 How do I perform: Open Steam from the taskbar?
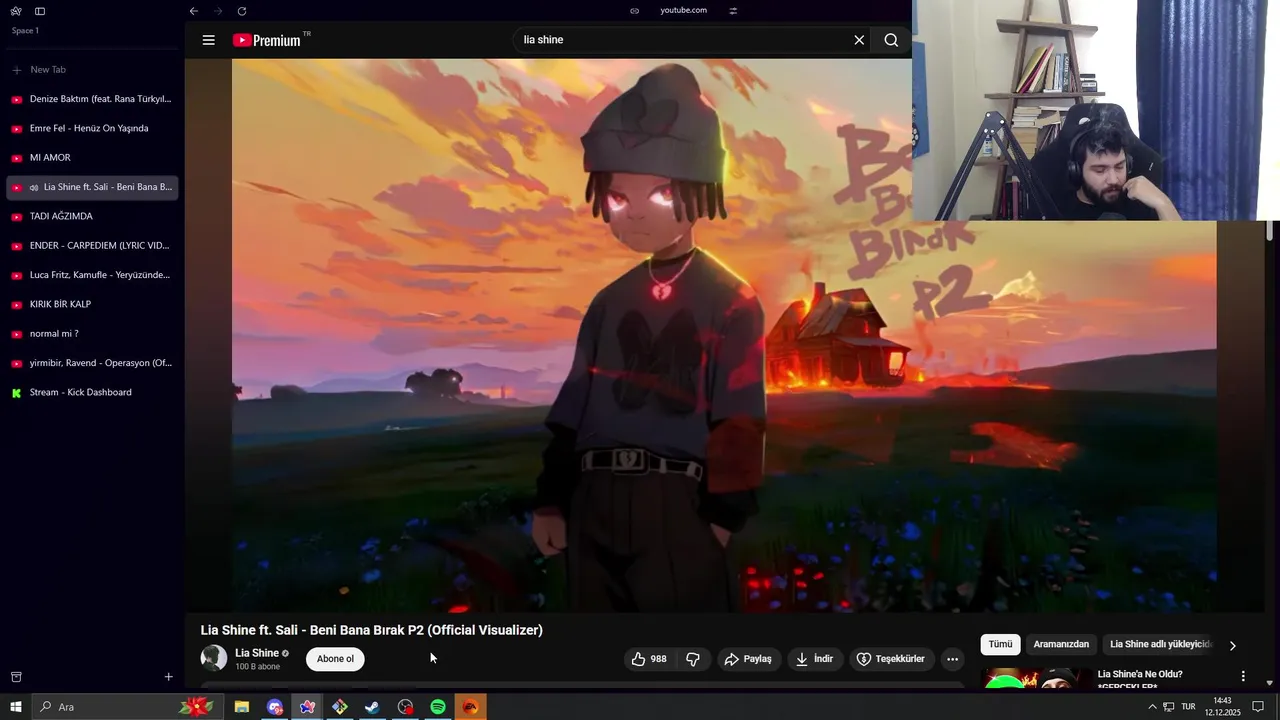click(372, 707)
